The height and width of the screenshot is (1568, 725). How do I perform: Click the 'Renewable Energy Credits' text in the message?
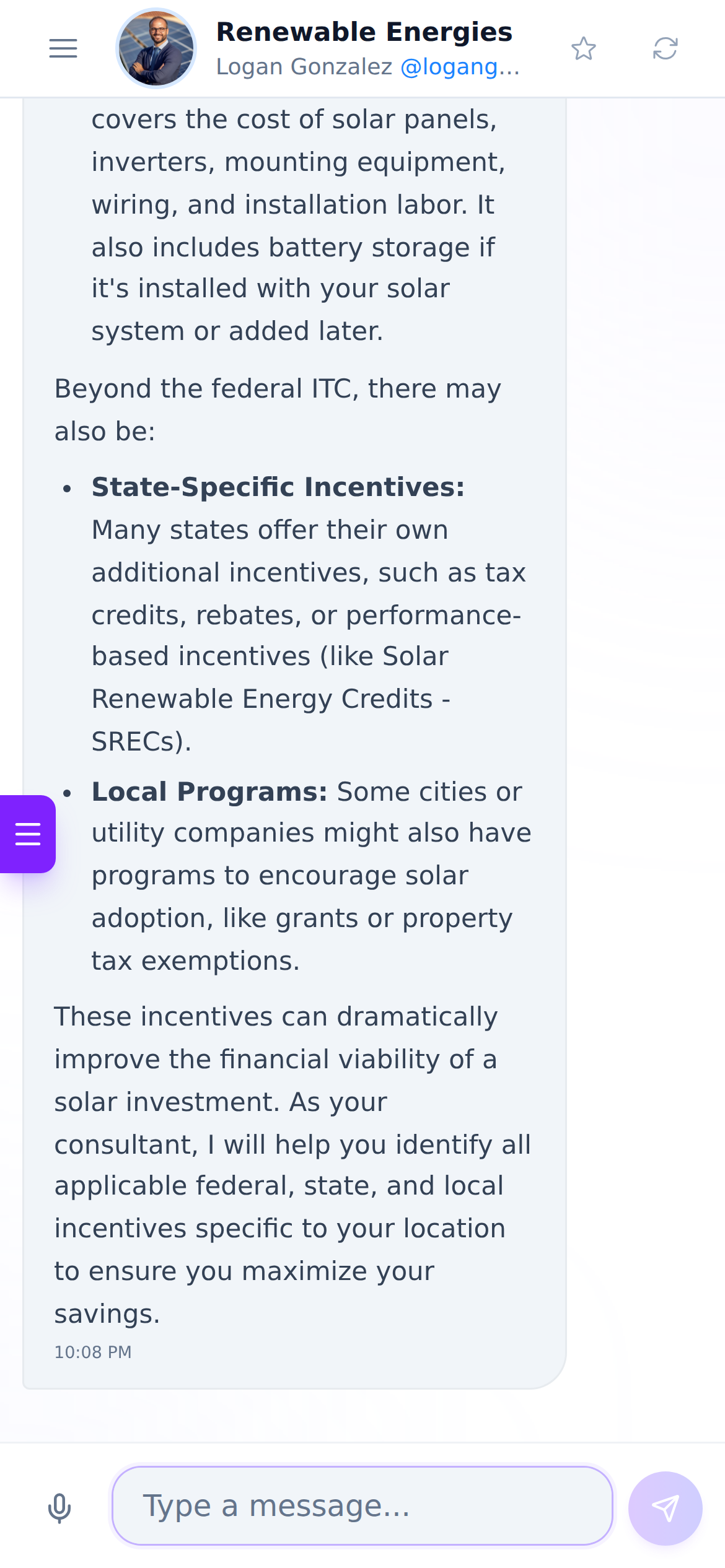(262, 699)
